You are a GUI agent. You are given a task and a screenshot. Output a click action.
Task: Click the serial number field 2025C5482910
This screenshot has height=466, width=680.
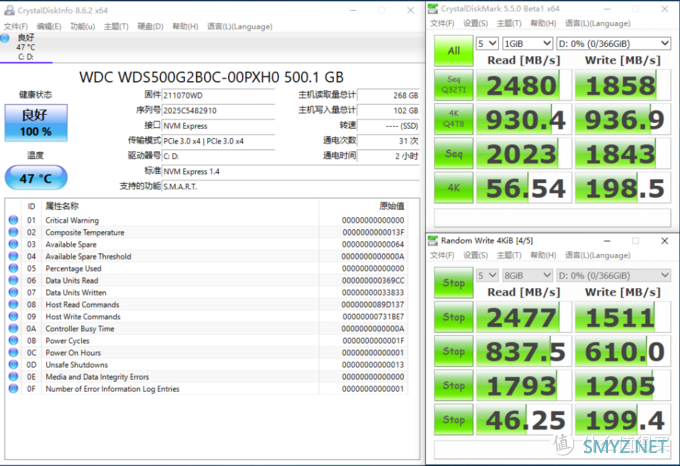[219, 111]
